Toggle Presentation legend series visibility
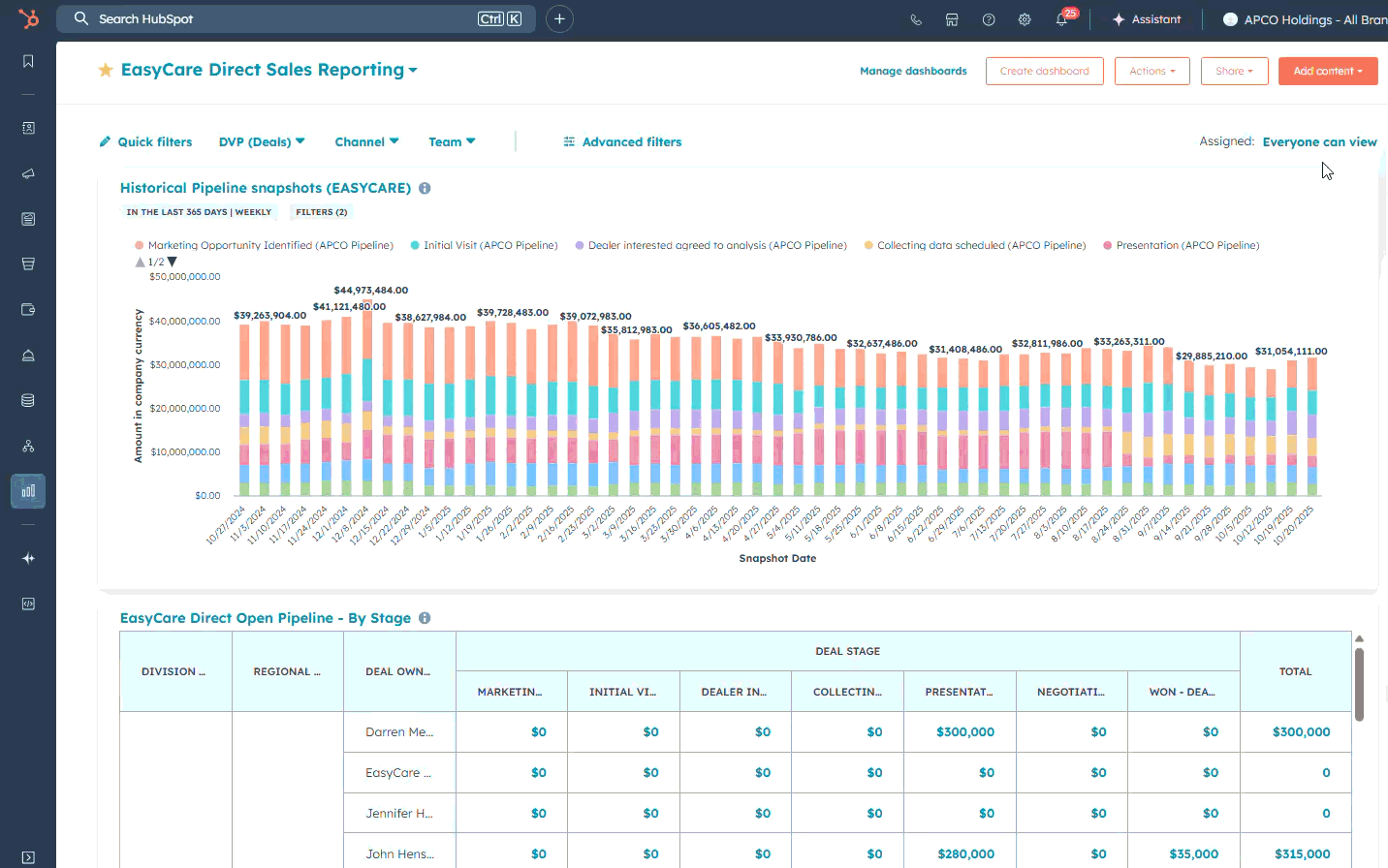Image resolution: width=1388 pixels, height=868 pixels. coord(1186,245)
